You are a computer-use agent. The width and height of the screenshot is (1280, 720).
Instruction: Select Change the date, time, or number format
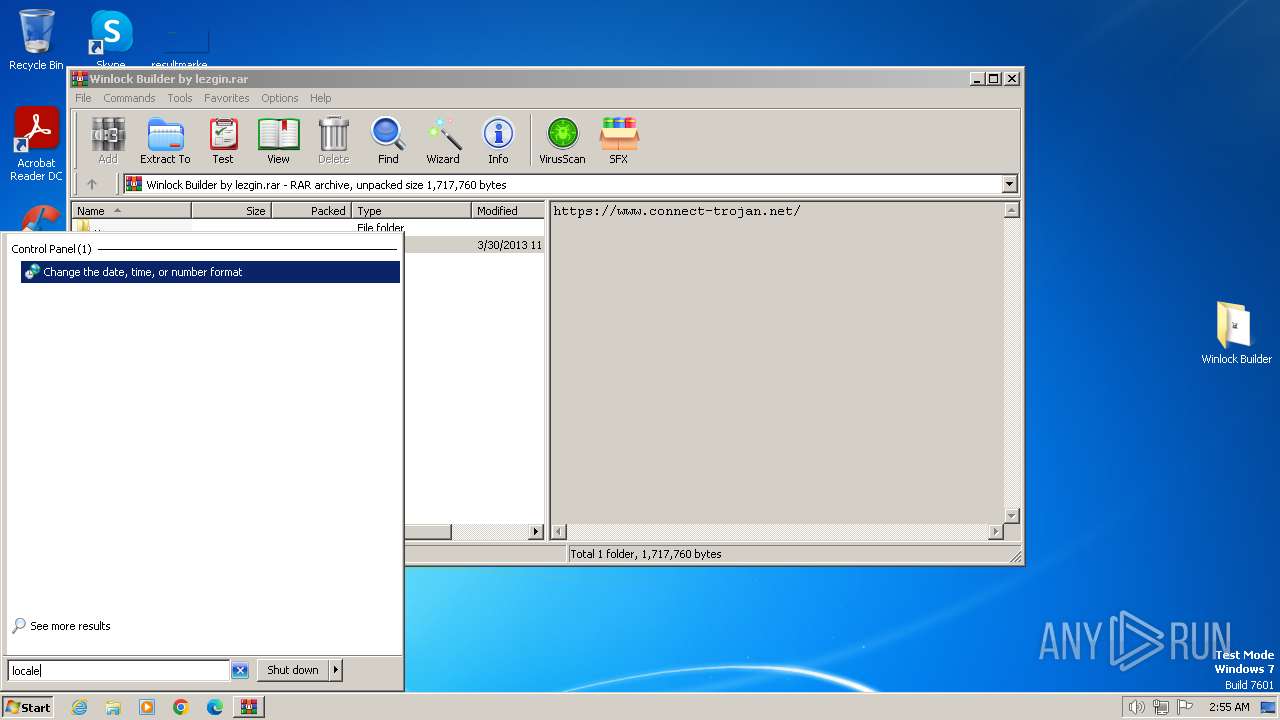pos(210,272)
